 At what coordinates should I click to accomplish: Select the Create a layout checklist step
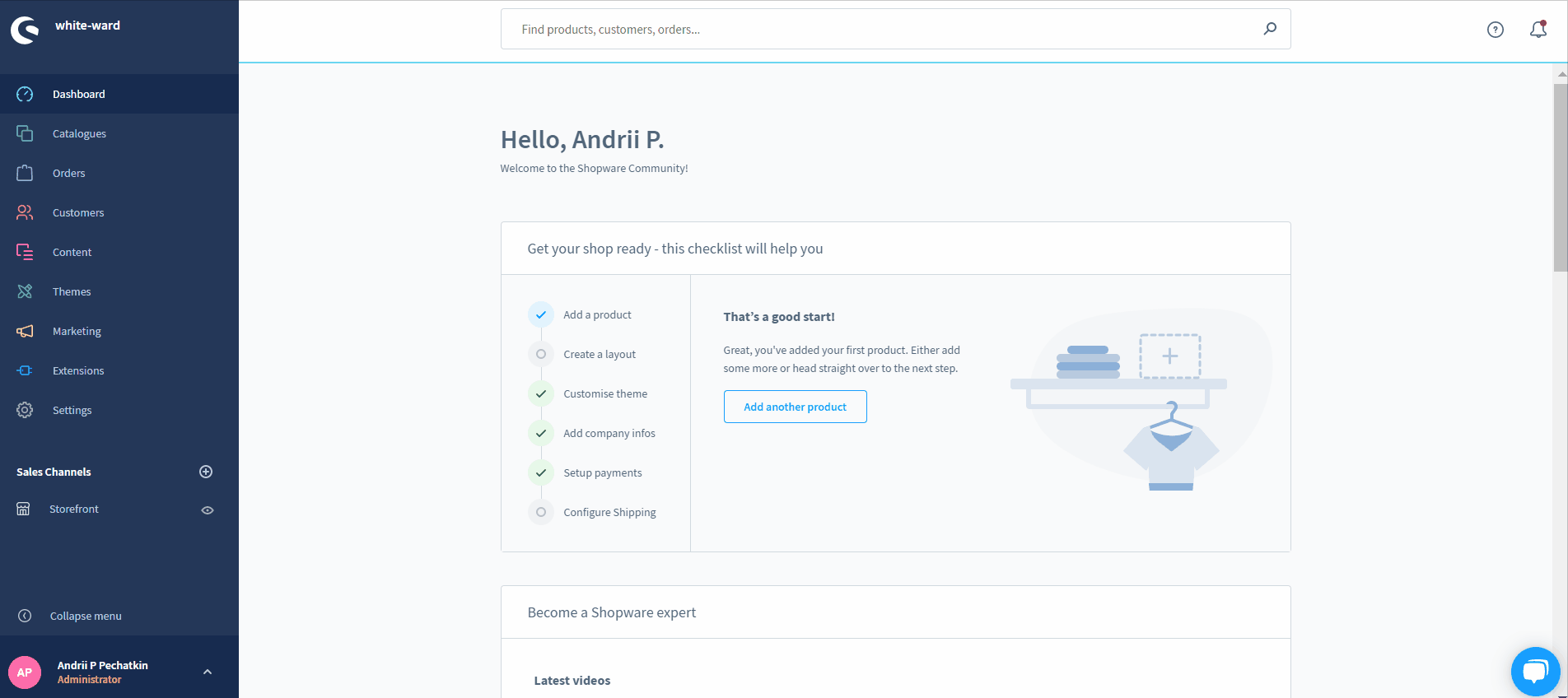click(x=599, y=354)
